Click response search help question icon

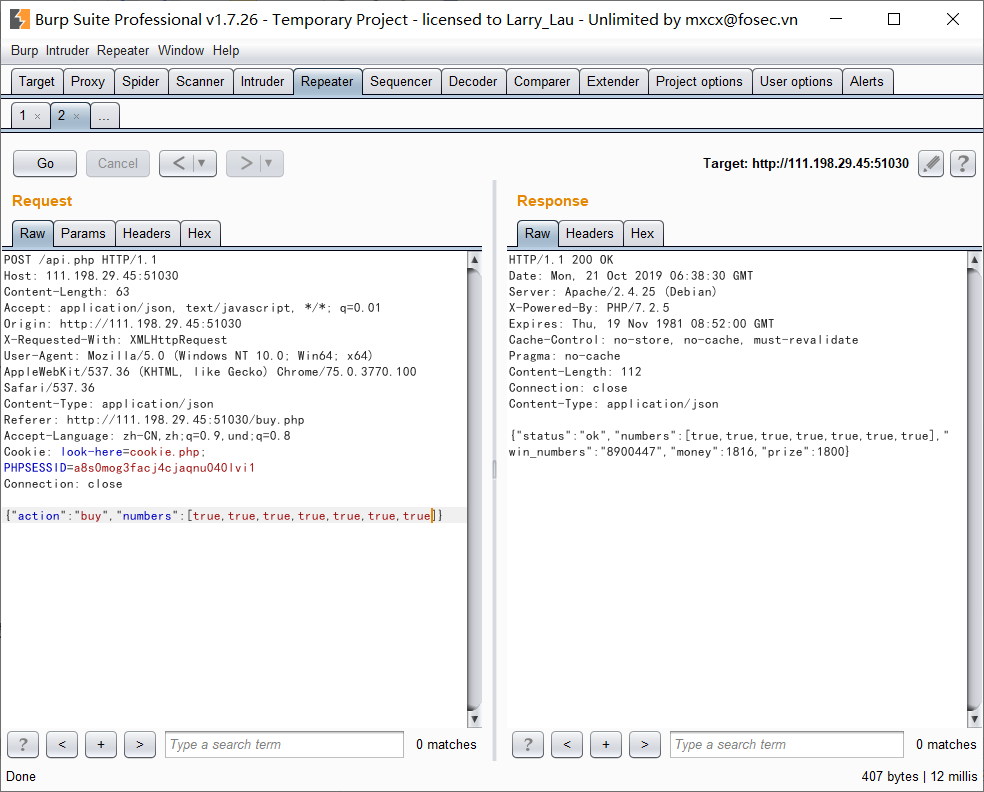(x=528, y=744)
